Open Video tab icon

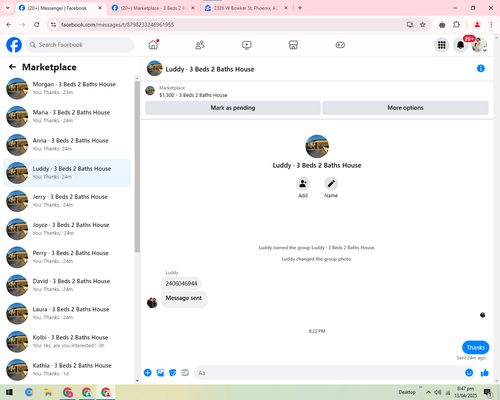click(x=247, y=45)
